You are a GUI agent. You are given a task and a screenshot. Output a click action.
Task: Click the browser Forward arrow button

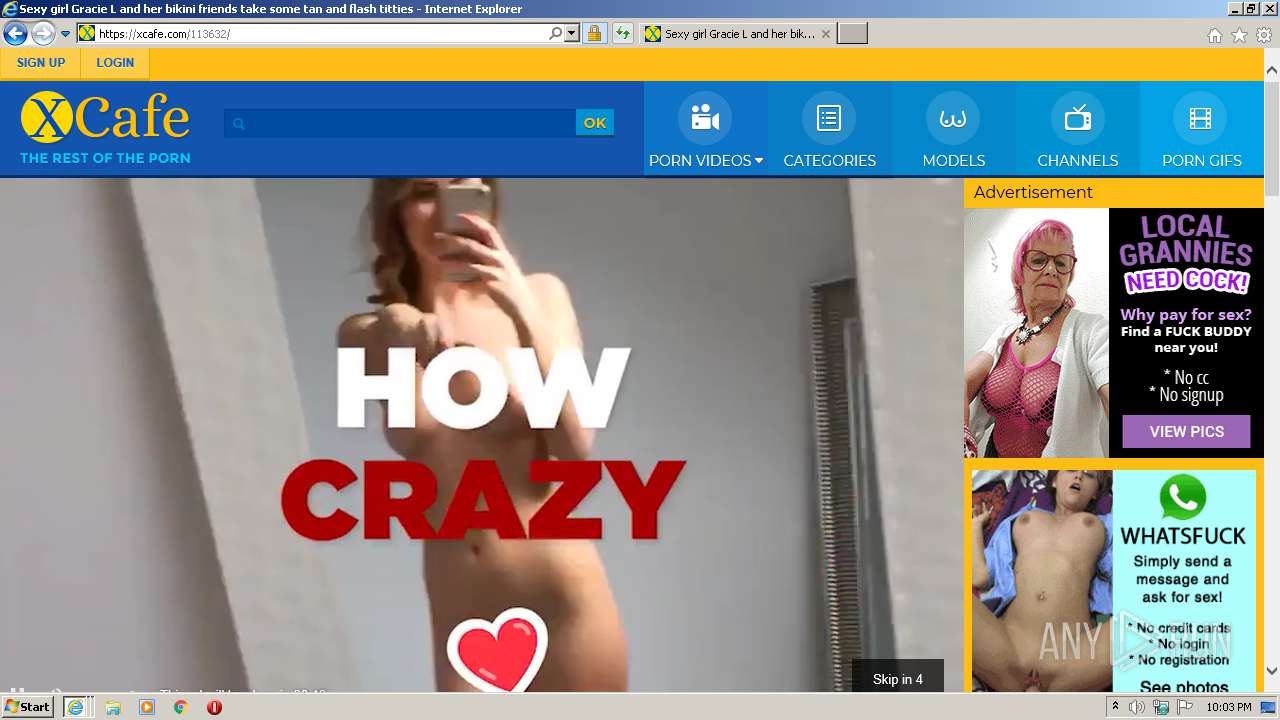point(43,34)
